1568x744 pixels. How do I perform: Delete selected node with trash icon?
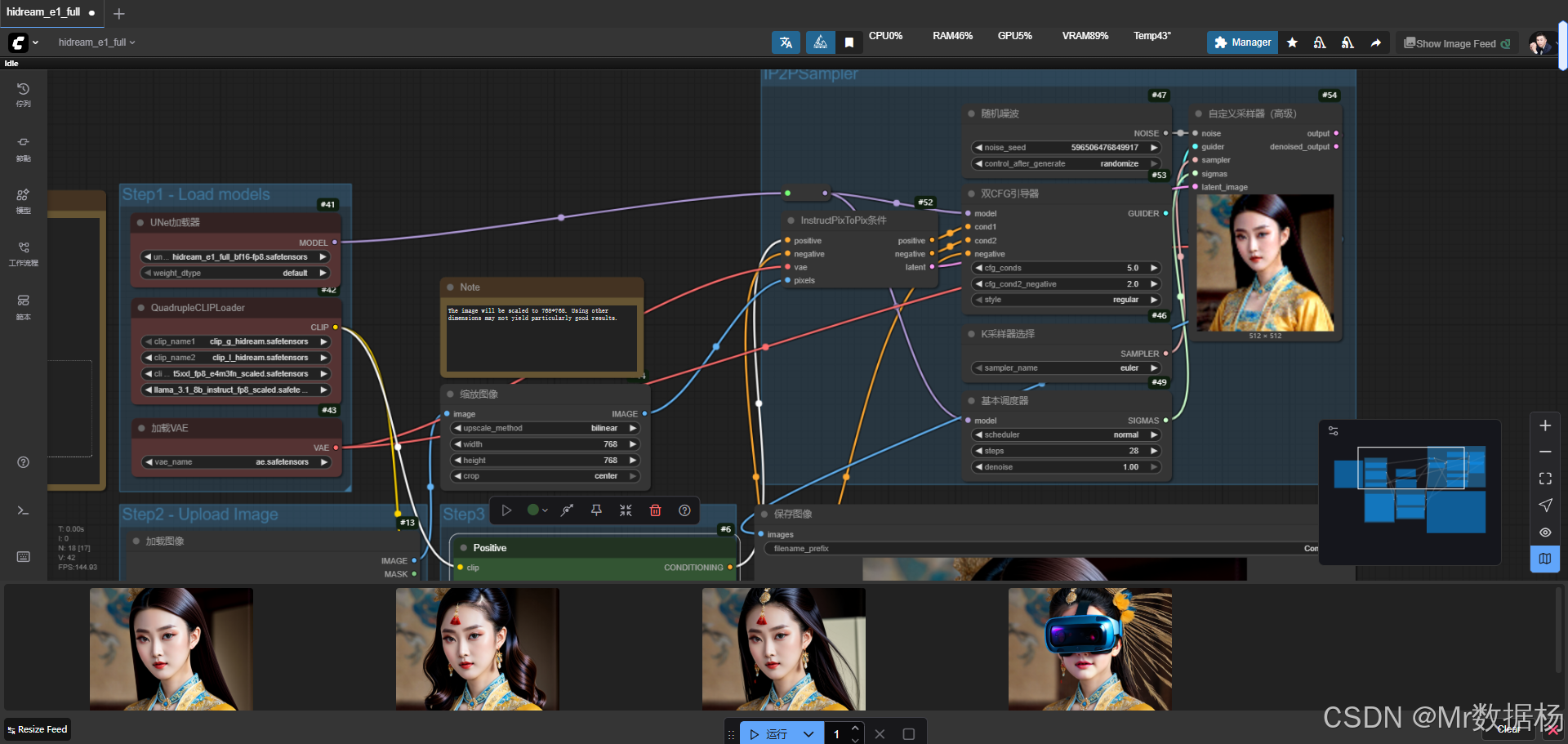point(655,510)
